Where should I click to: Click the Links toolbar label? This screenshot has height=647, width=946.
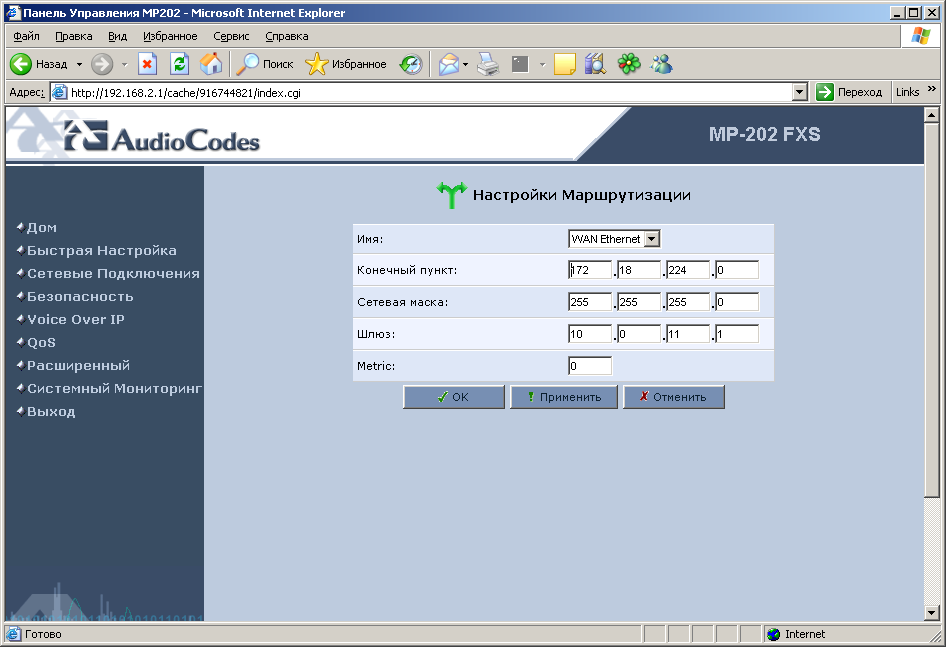click(x=907, y=92)
